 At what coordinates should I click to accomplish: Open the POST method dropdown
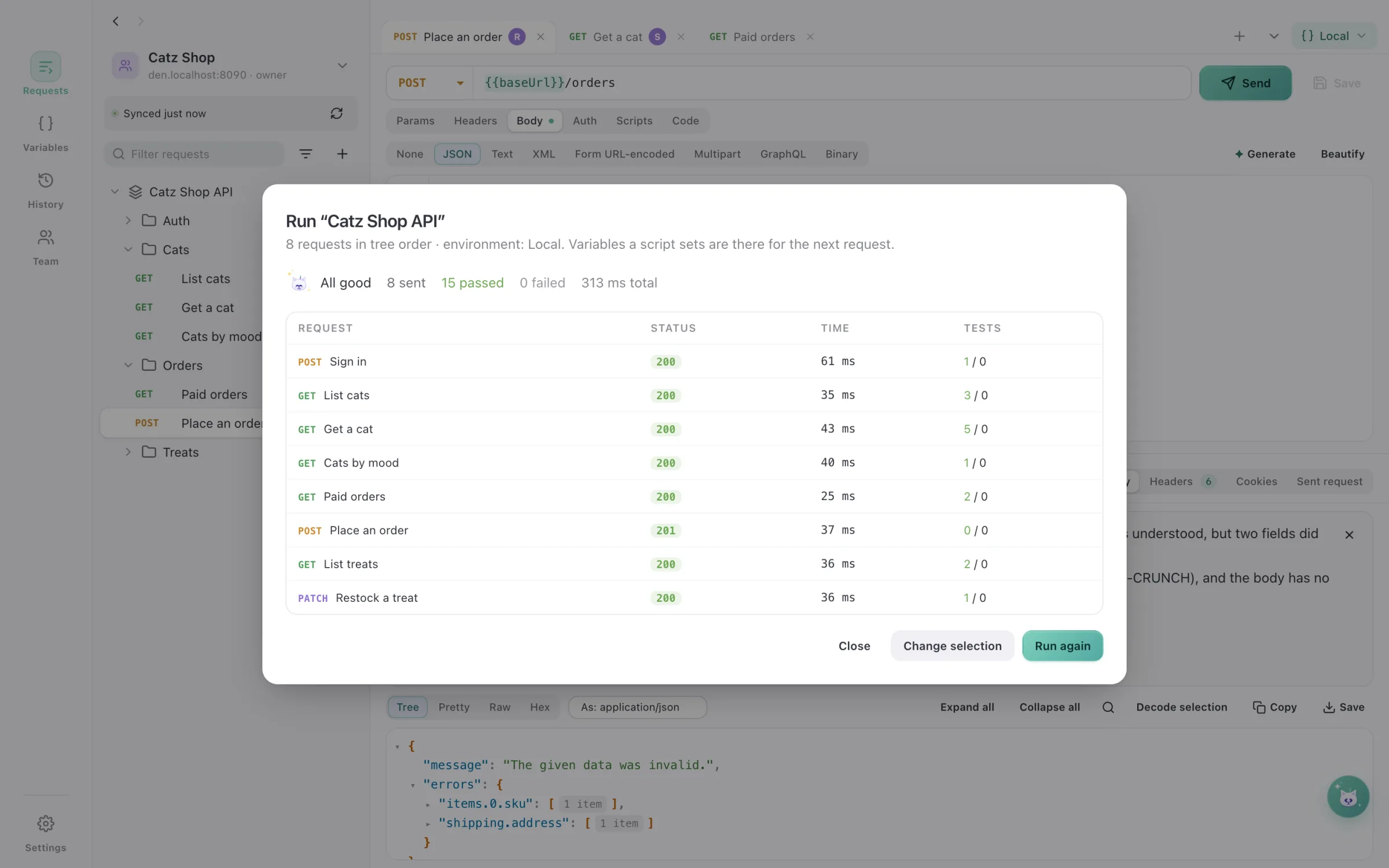431,83
